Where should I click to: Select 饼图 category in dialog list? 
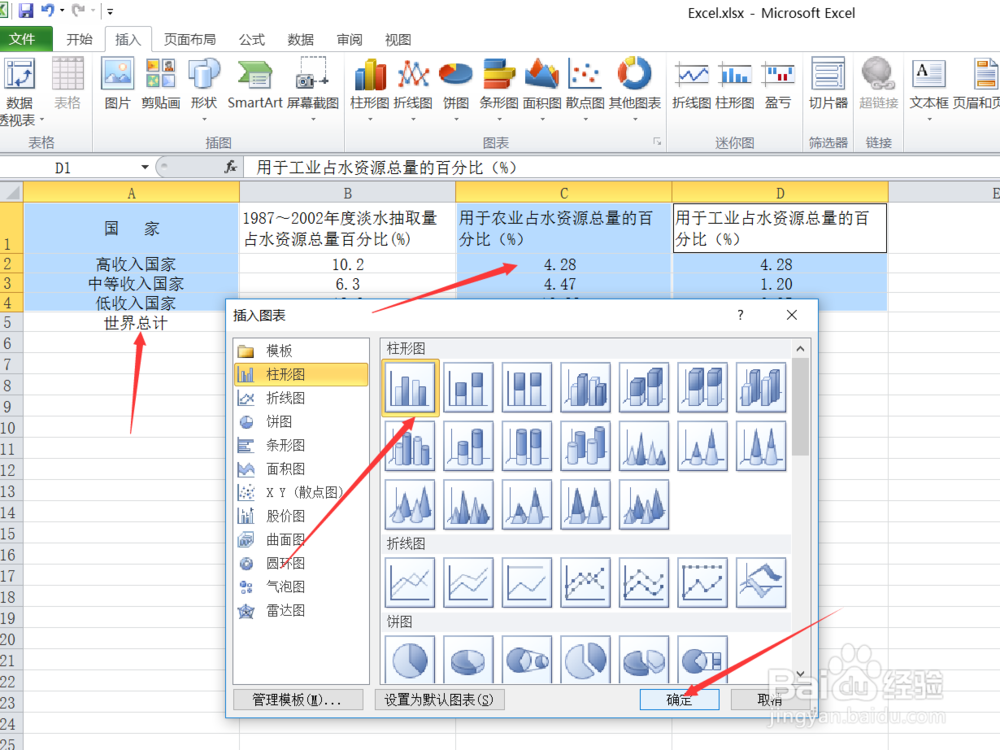[301, 422]
